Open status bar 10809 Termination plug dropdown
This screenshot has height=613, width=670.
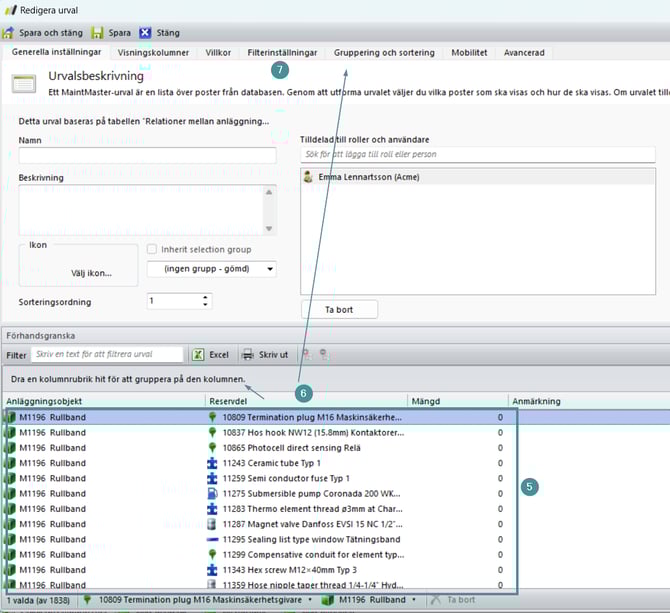coord(310,600)
